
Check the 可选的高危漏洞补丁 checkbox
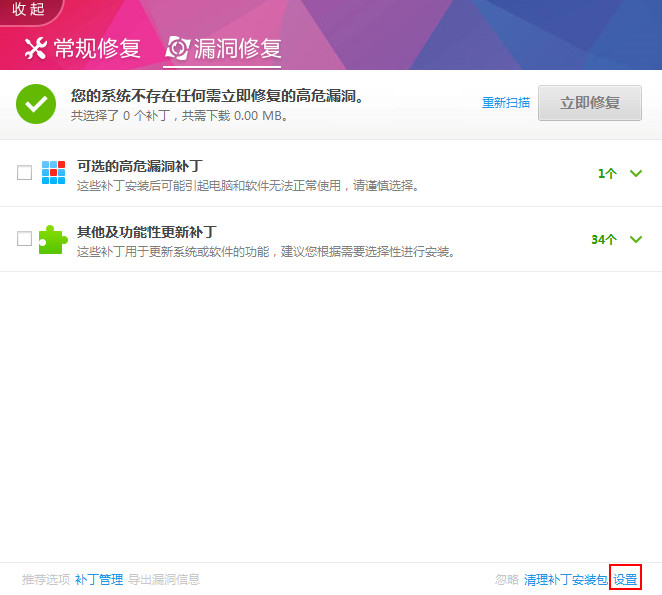(x=24, y=172)
